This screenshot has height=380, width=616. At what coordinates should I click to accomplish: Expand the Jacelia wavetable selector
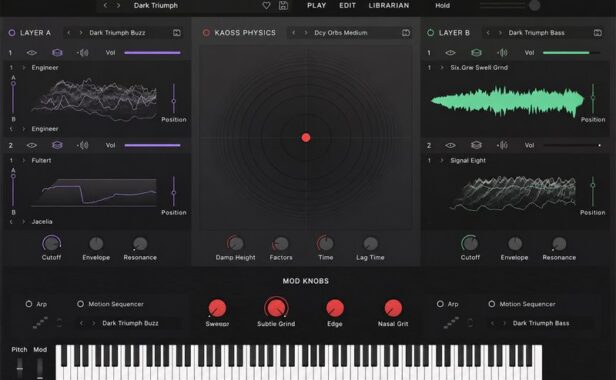[x=24, y=222]
